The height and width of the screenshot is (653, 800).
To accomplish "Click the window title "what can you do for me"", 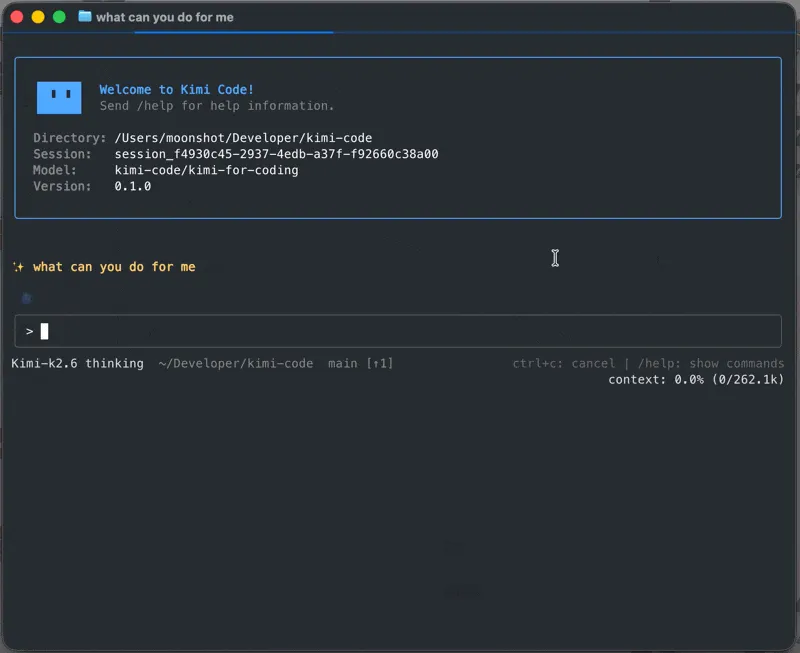I will [x=164, y=17].
